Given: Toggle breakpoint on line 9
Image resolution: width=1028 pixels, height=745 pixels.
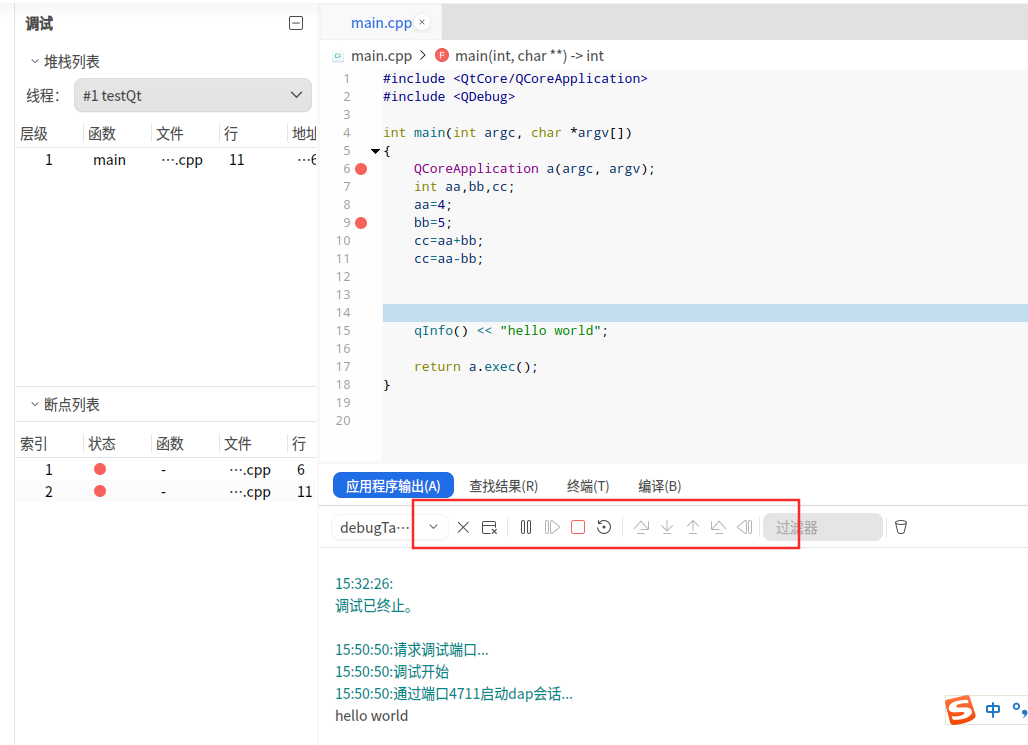Looking at the screenshot, I should coord(361,223).
